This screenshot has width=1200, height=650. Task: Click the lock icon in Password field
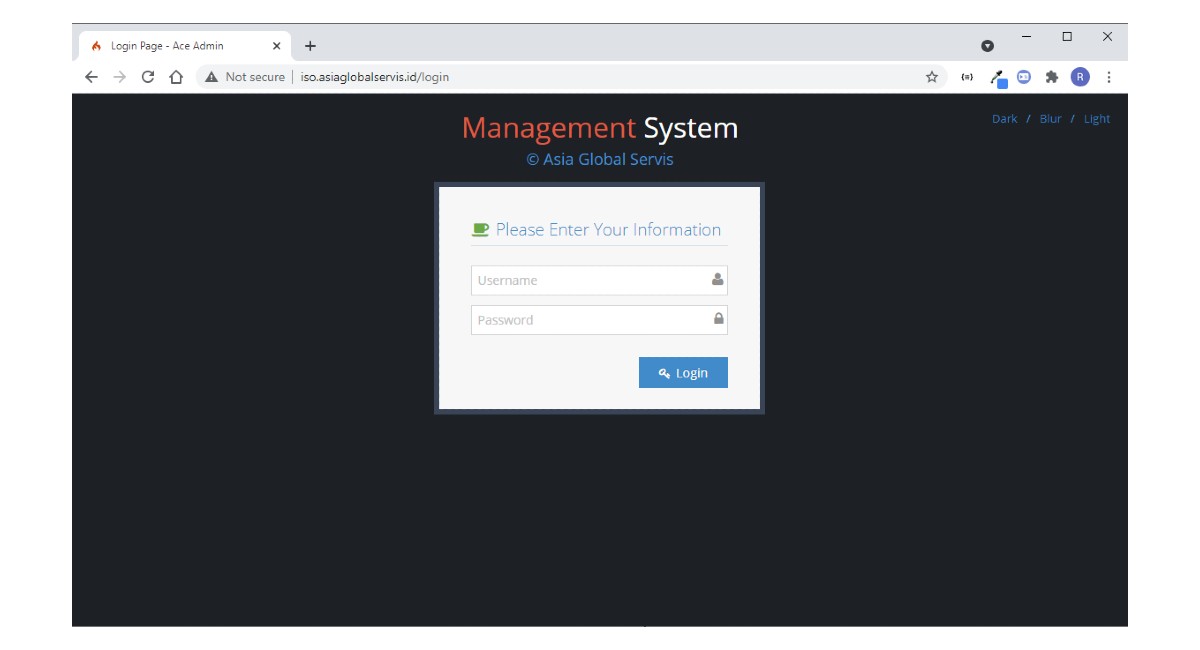coord(718,319)
